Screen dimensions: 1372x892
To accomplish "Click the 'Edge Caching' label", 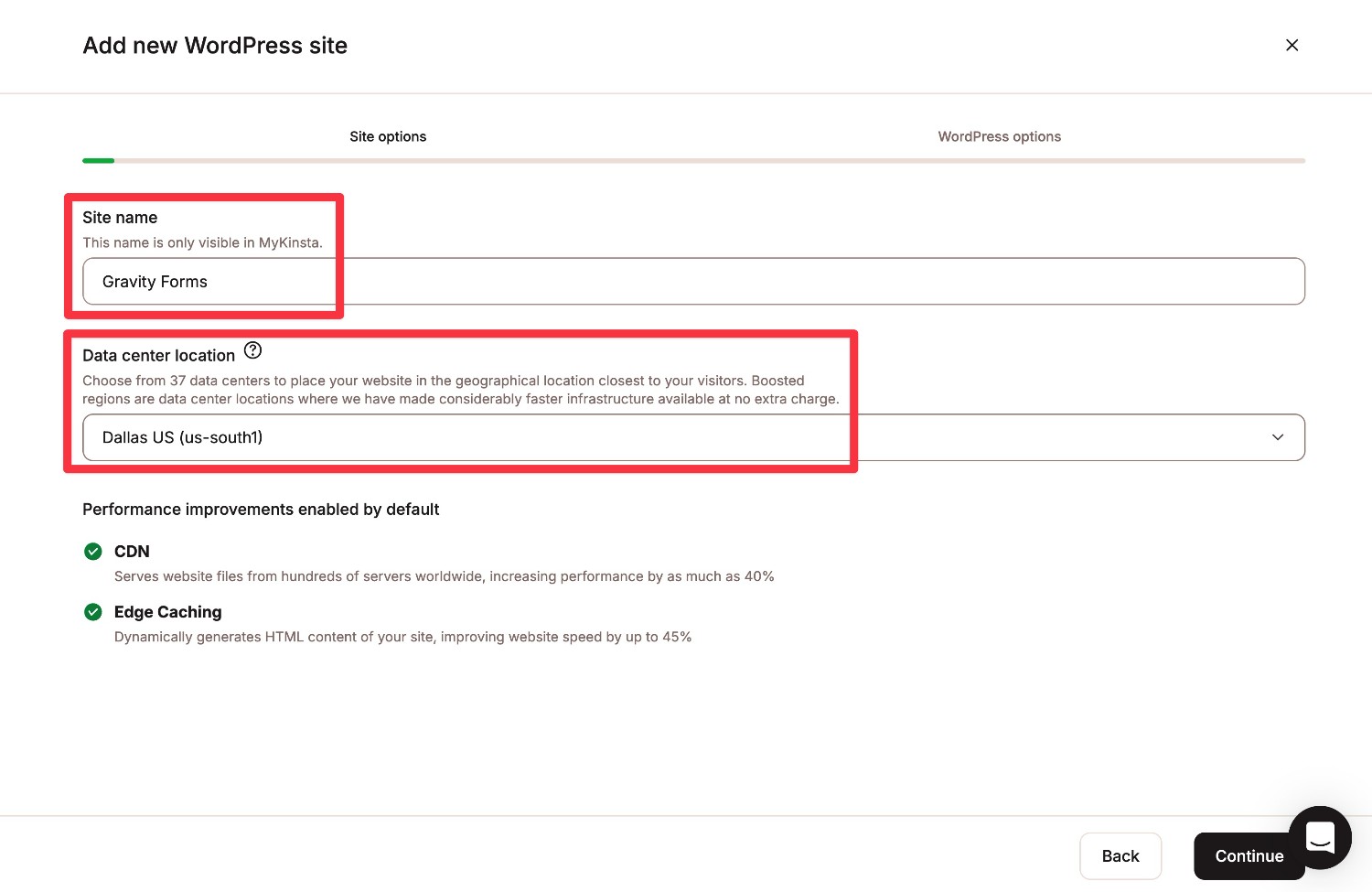I will pos(167,612).
